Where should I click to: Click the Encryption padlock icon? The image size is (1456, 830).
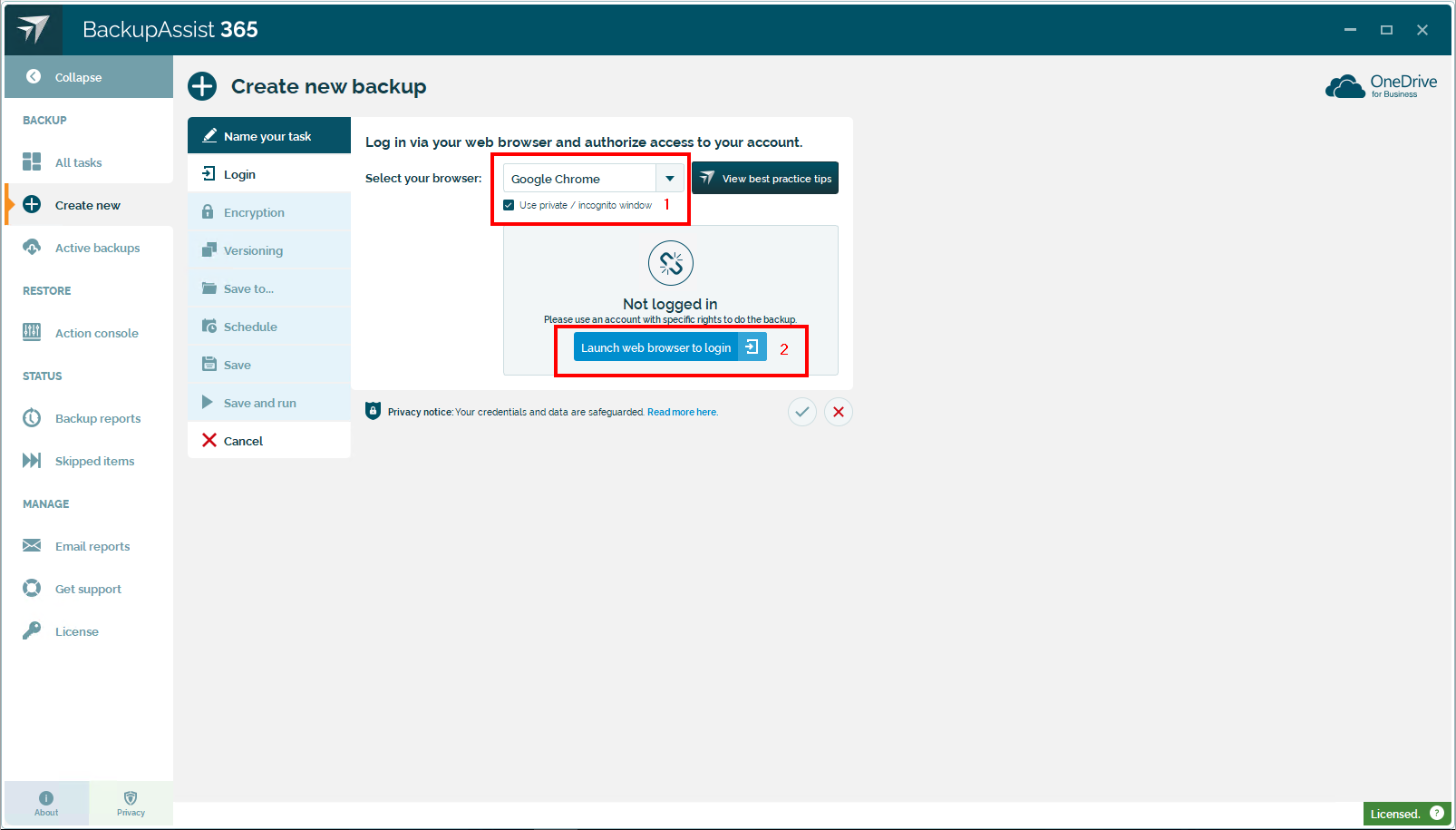pyautogui.click(x=209, y=211)
